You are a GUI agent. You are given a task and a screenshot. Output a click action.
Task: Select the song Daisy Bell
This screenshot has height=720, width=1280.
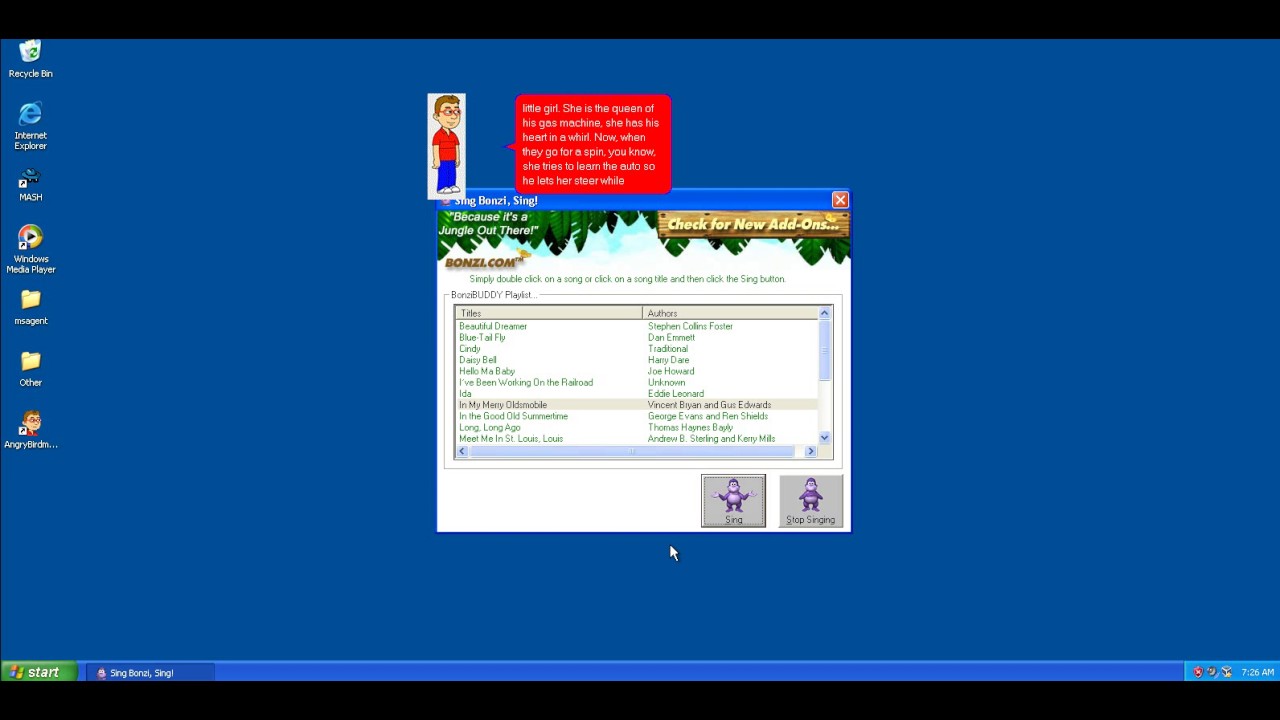point(477,360)
